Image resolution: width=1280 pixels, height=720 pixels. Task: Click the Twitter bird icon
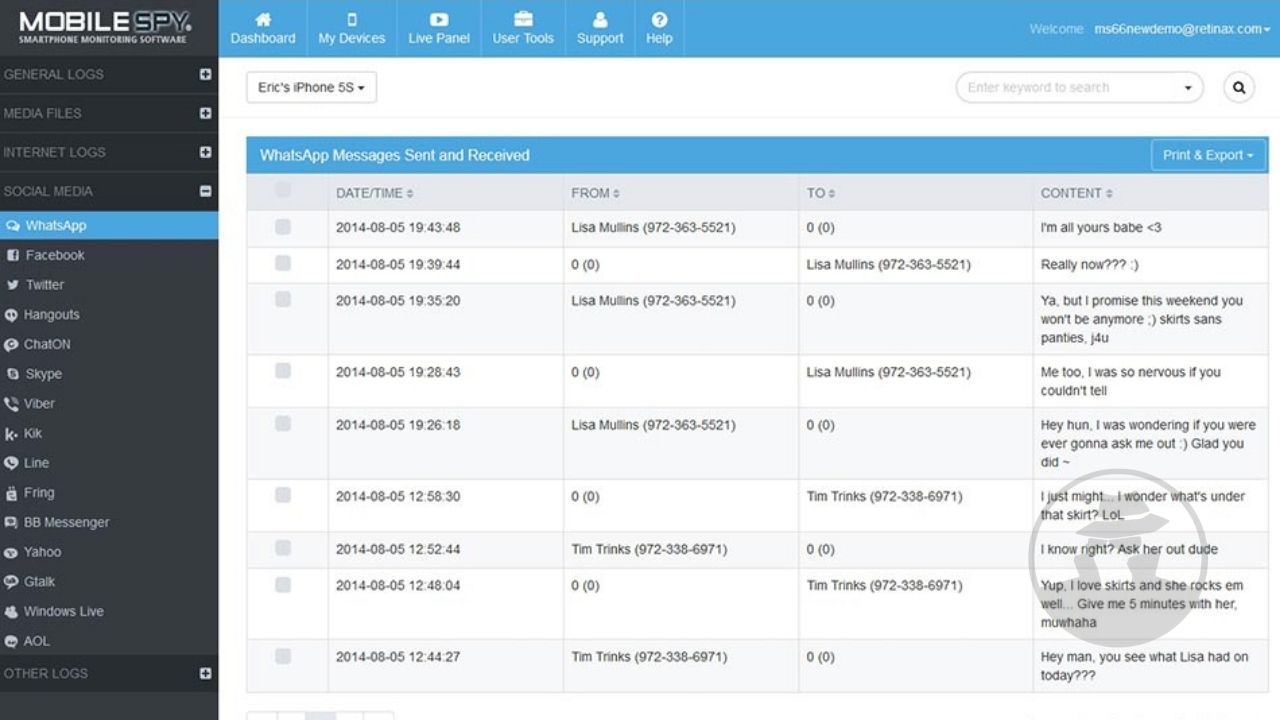tap(13, 285)
